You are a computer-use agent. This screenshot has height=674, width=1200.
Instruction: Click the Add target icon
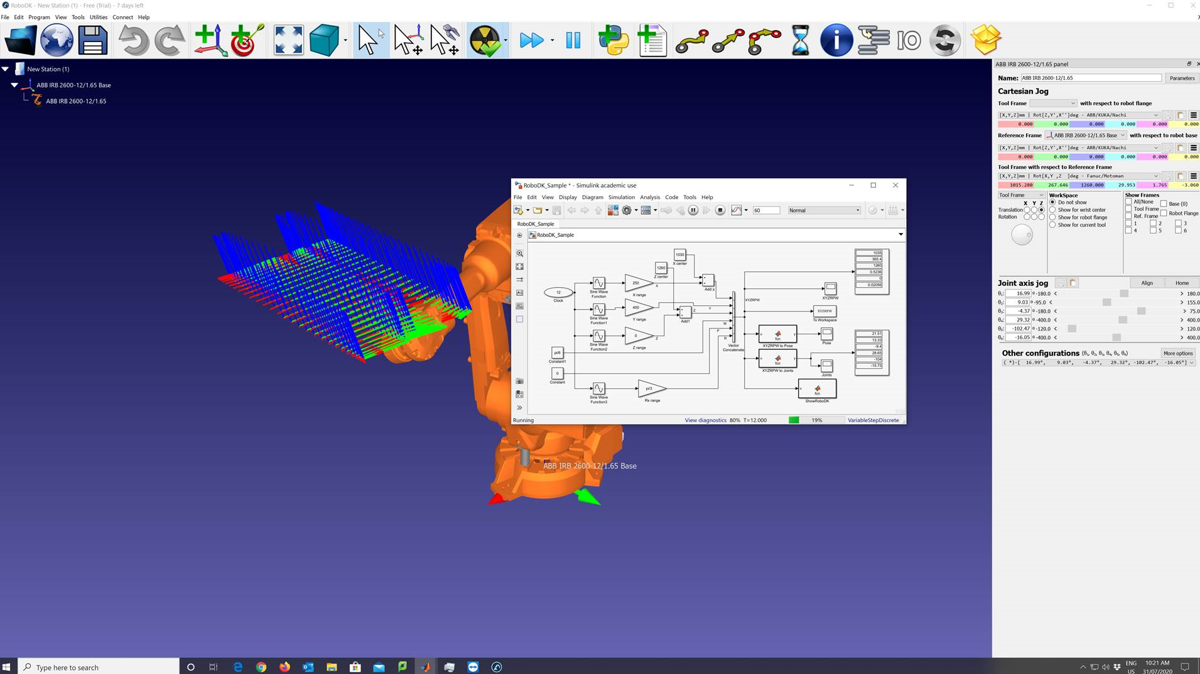pos(247,41)
